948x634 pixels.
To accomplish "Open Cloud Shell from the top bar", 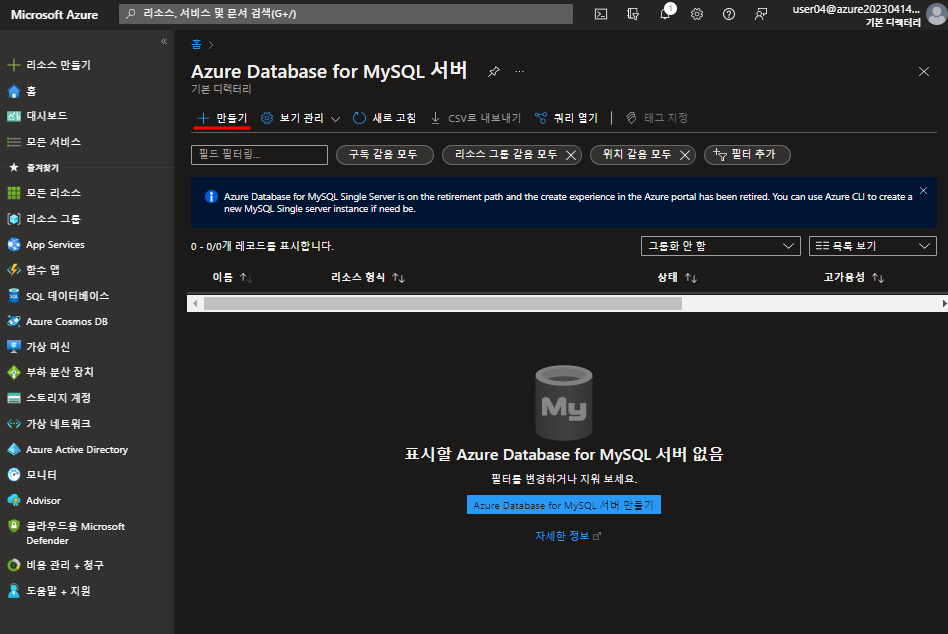I will [x=600, y=14].
